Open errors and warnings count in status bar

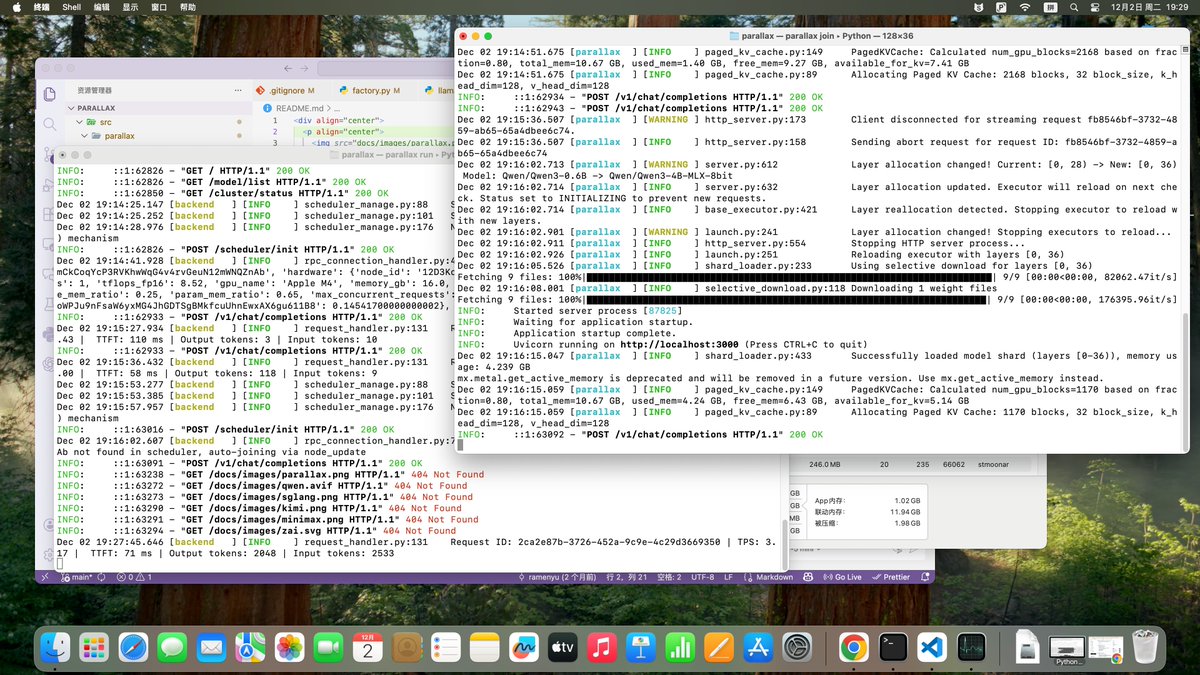tap(134, 577)
